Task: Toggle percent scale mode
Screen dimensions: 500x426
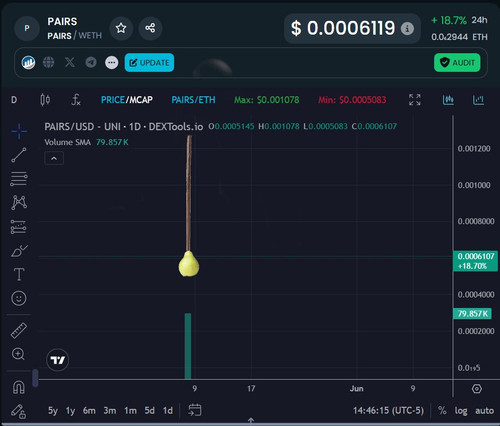Action: pos(442,410)
